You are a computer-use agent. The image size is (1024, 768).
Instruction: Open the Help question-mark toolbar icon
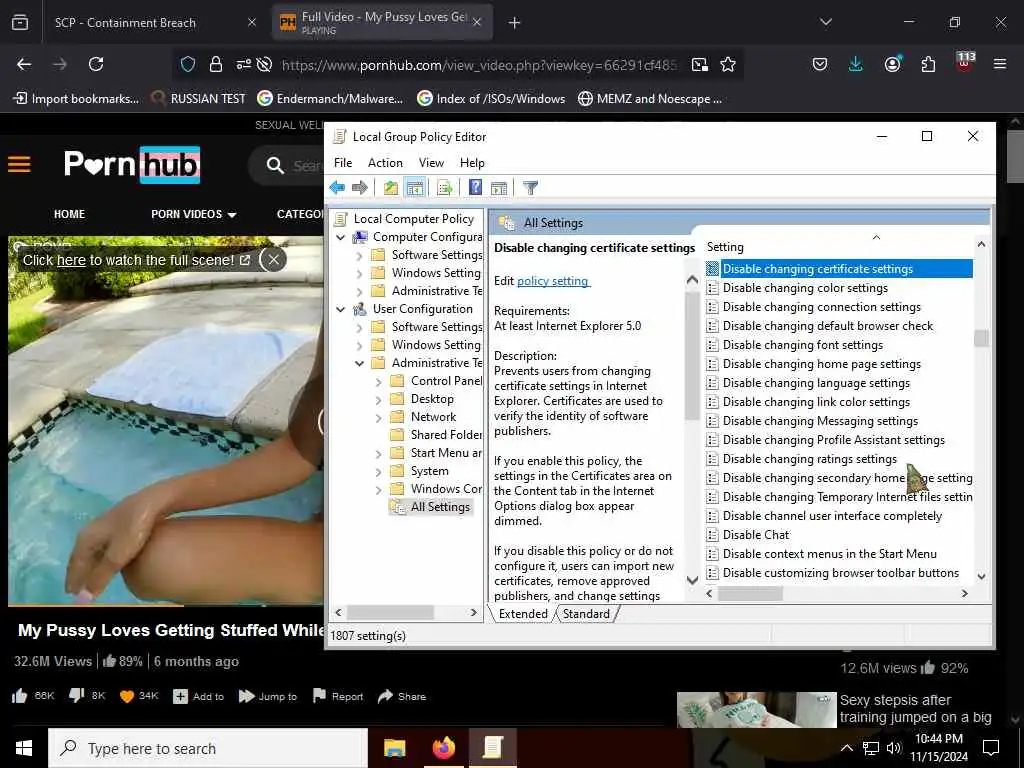tap(475, 188)
